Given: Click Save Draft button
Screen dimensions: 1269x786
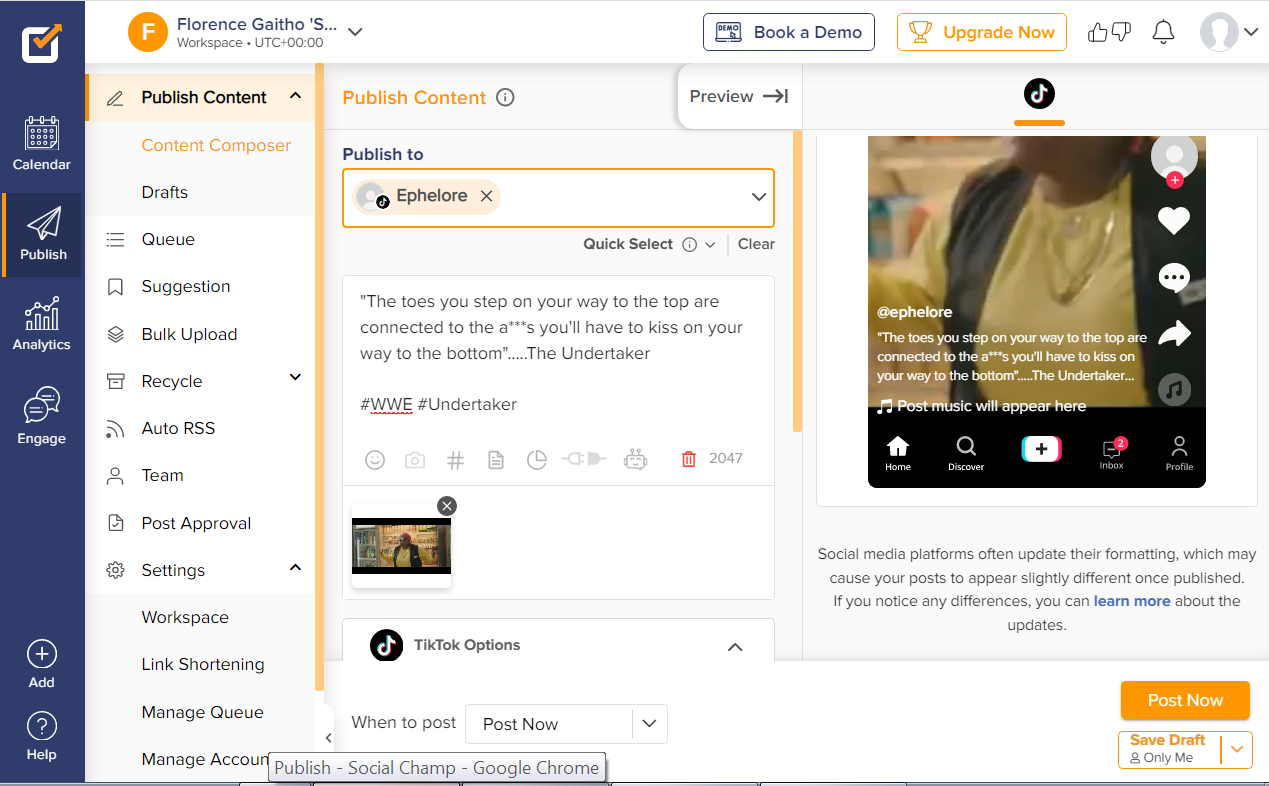Looking at the screenshot, I should click(x=1168, y=748).
